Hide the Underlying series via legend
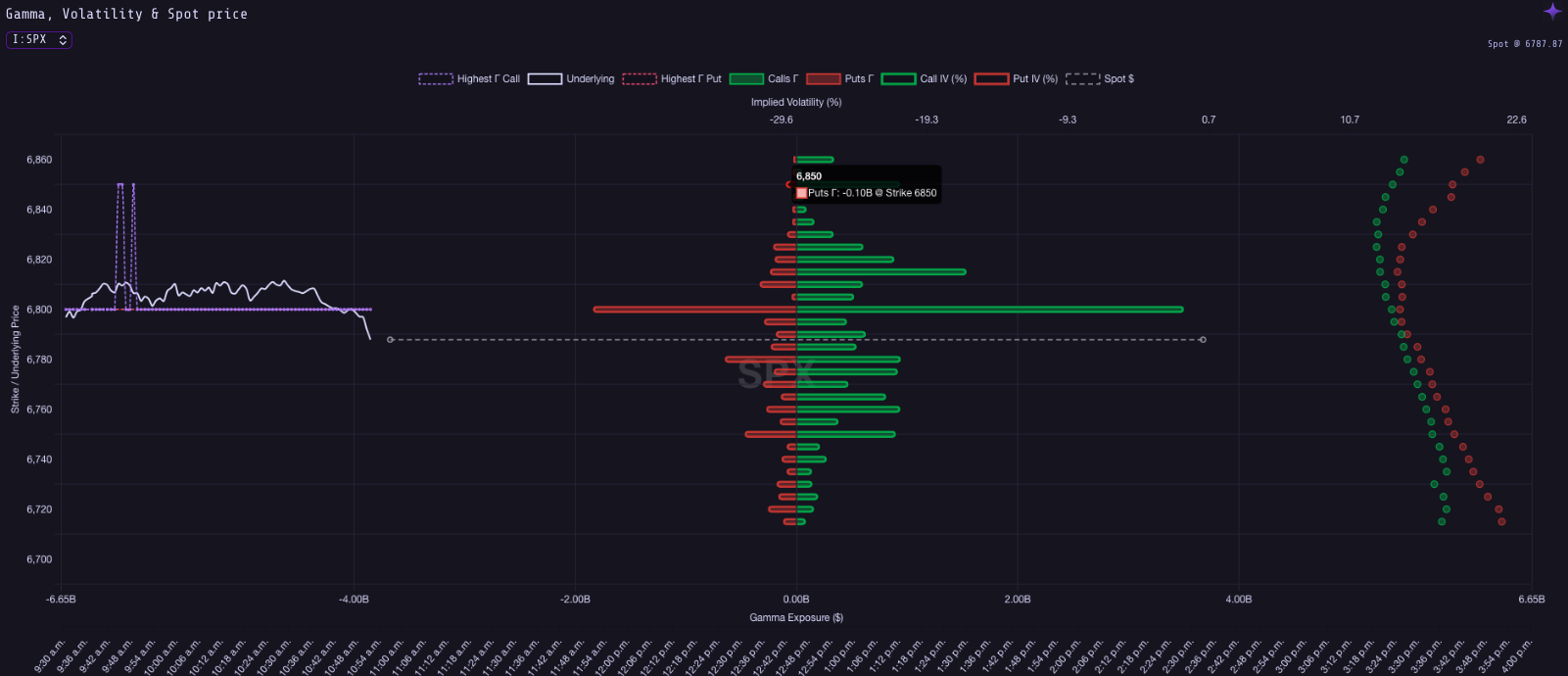This screenshot has width=1568, height=676. point(572,79)
